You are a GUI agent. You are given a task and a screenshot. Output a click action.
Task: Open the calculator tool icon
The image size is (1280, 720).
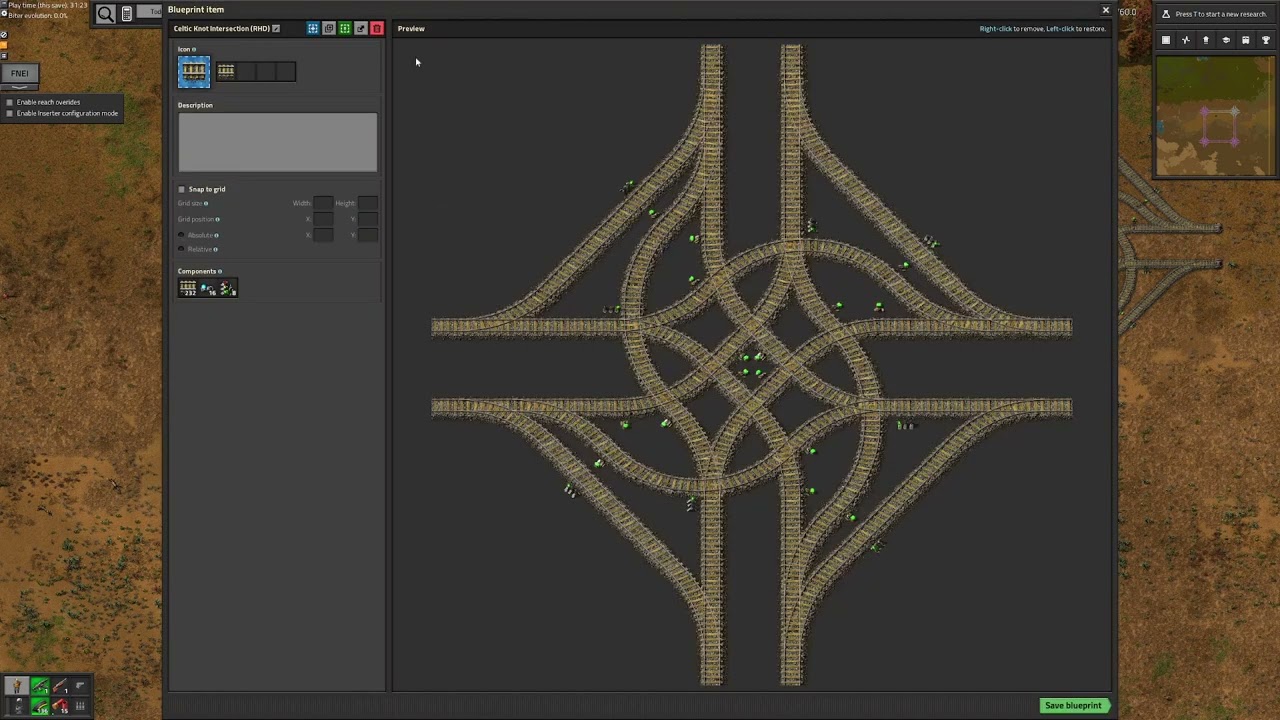pos(127,14)
